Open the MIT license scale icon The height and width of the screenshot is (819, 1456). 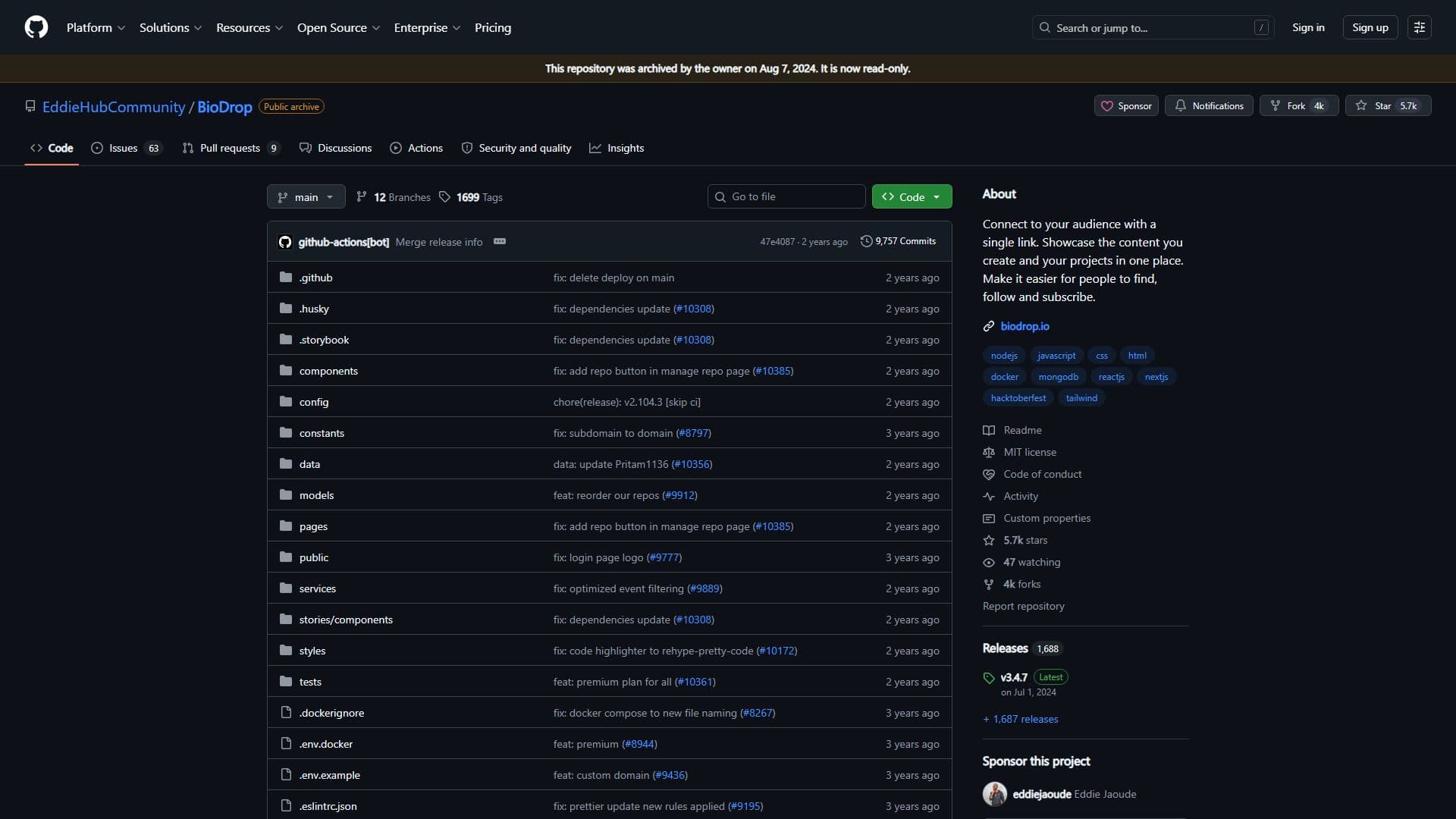(989, 452)
